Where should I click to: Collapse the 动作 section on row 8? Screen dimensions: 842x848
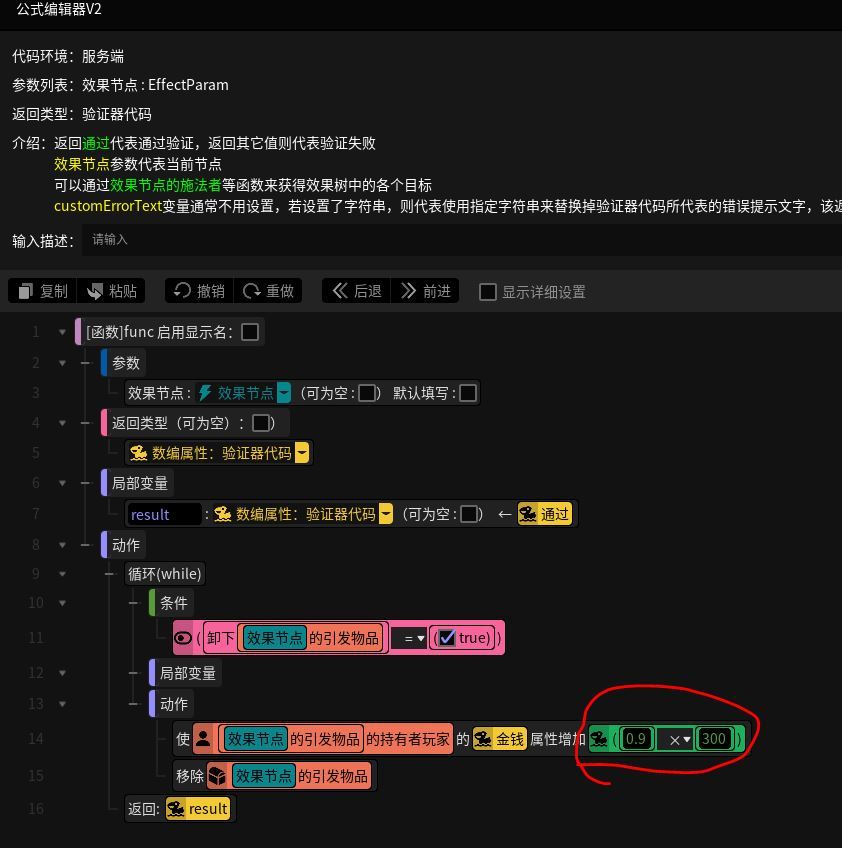pos(62,545)
